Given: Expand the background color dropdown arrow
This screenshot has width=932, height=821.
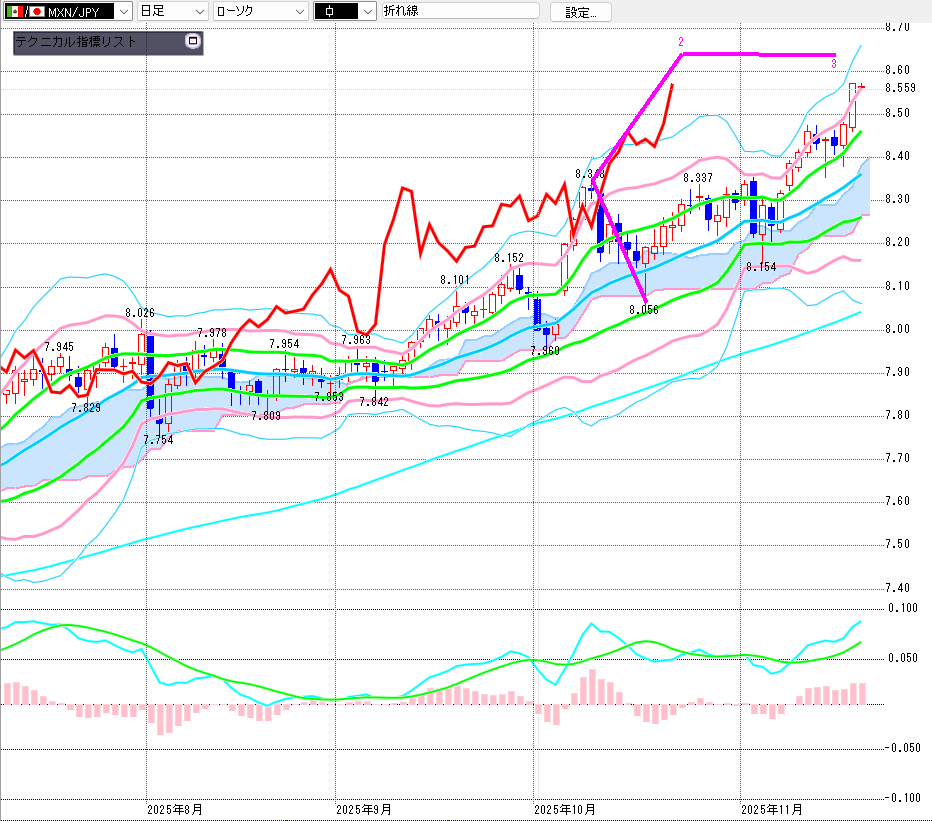Looking at the screenshot, I should click(367, 11).
